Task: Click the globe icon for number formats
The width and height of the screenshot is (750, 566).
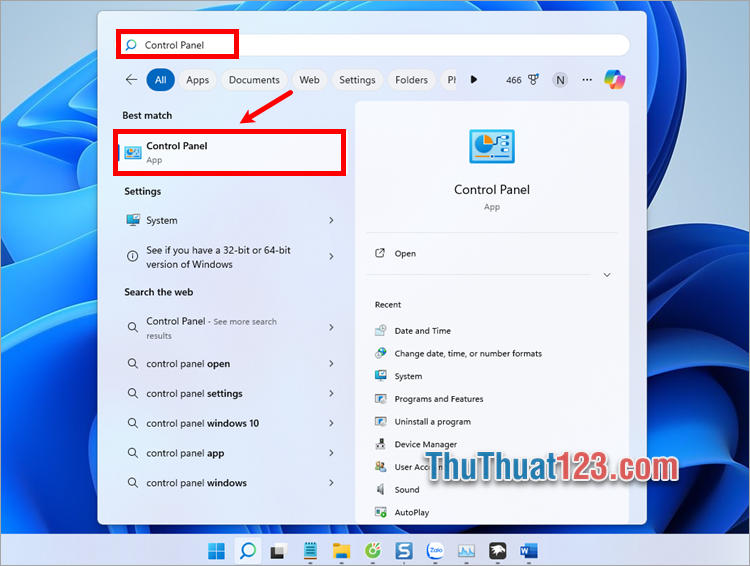Action: 381,353
